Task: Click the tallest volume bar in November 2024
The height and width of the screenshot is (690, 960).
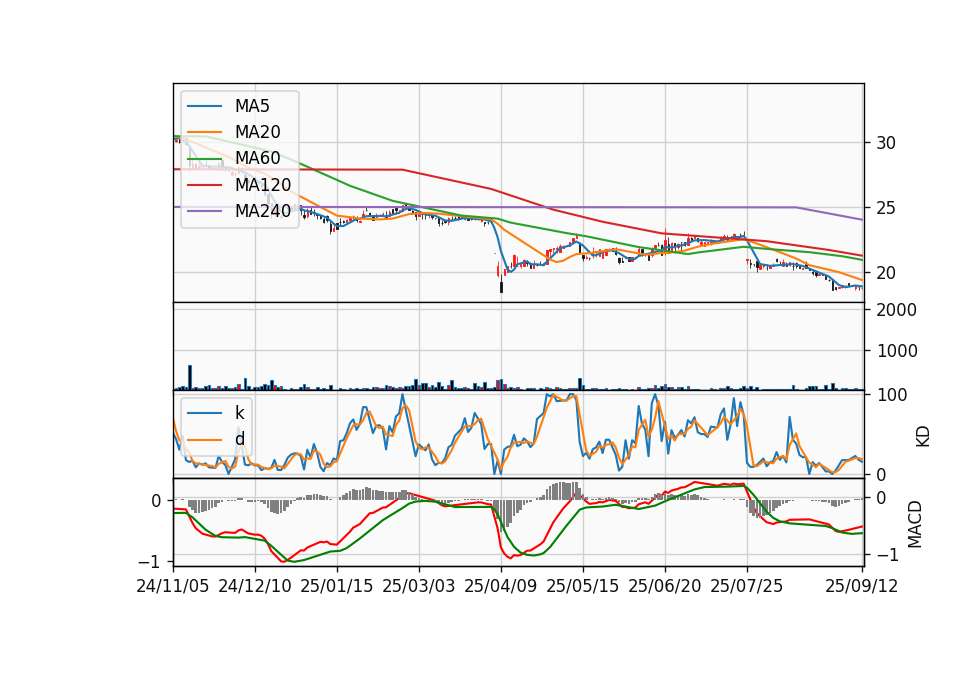Action: 190,377
